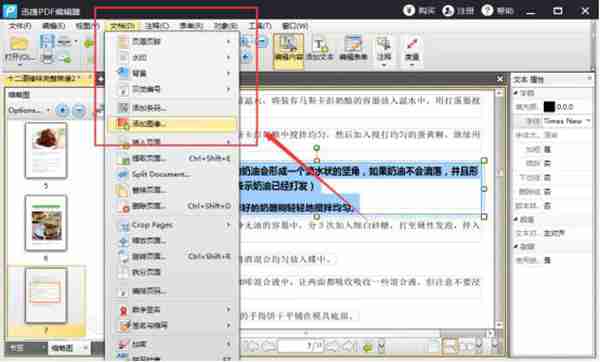Click the green rotation handle above selection
Image resolution: width=600 pixels, height=362 pixels.
point(316,148)
